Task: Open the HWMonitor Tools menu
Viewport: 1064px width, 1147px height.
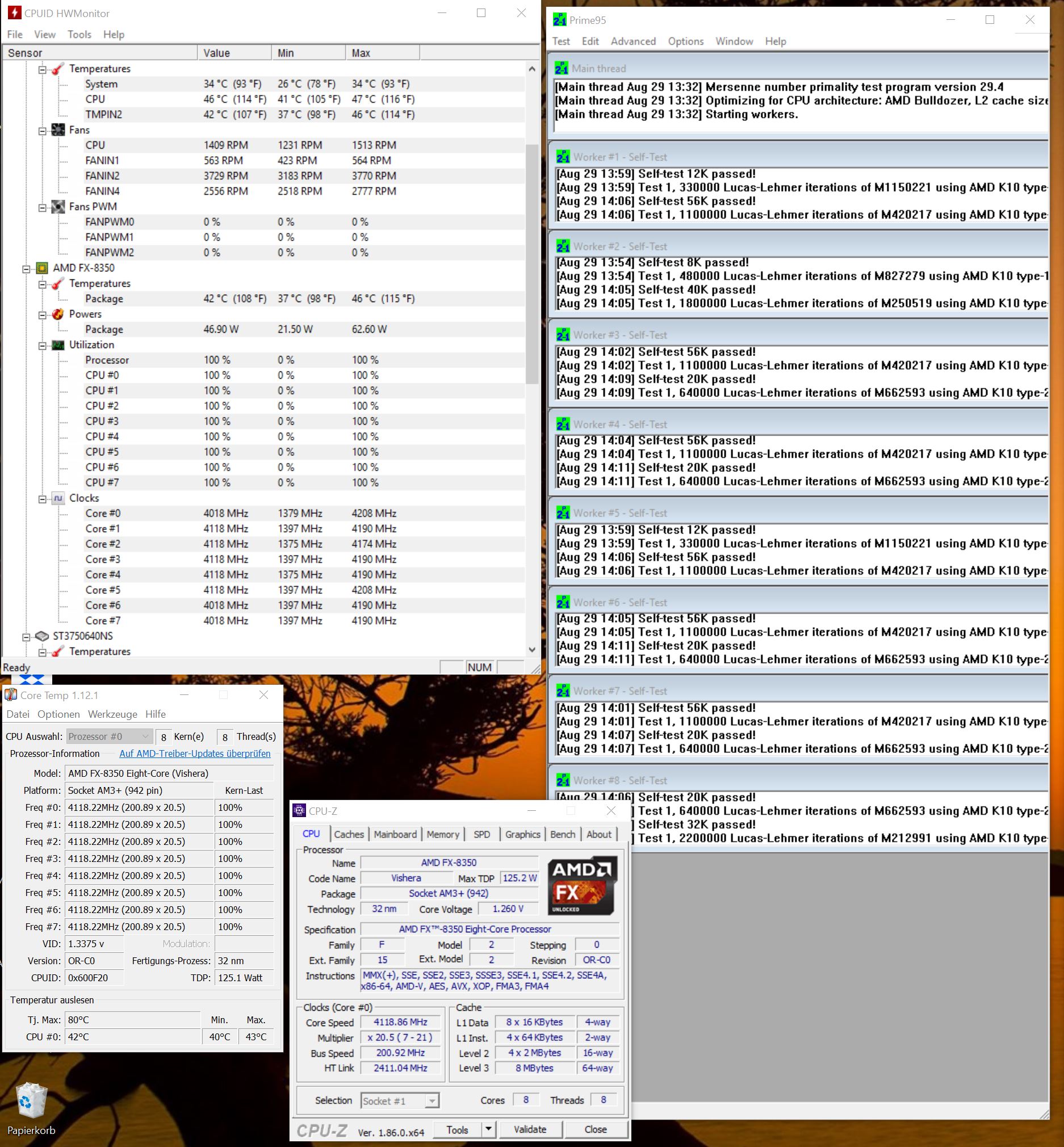Action: [x=79, y=35]
